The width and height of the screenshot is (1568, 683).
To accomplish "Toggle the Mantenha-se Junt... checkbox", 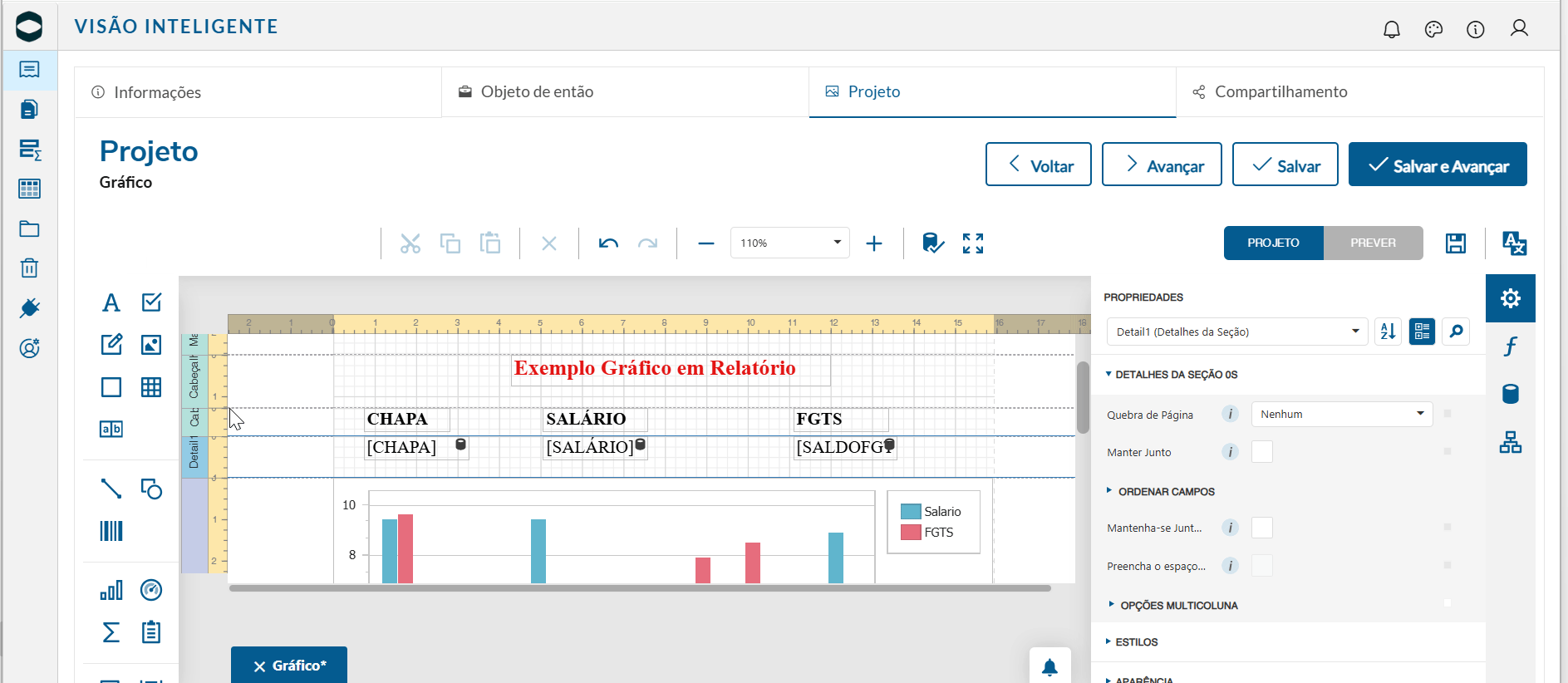I will [x=1262, y=528].
